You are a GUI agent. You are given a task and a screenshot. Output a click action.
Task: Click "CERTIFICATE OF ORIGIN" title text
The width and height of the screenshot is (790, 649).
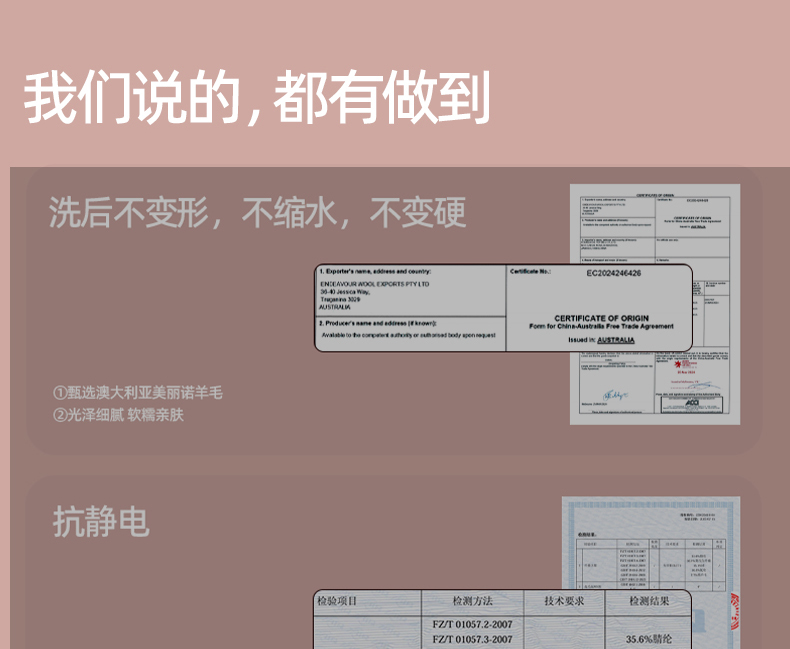pos(602,318)
